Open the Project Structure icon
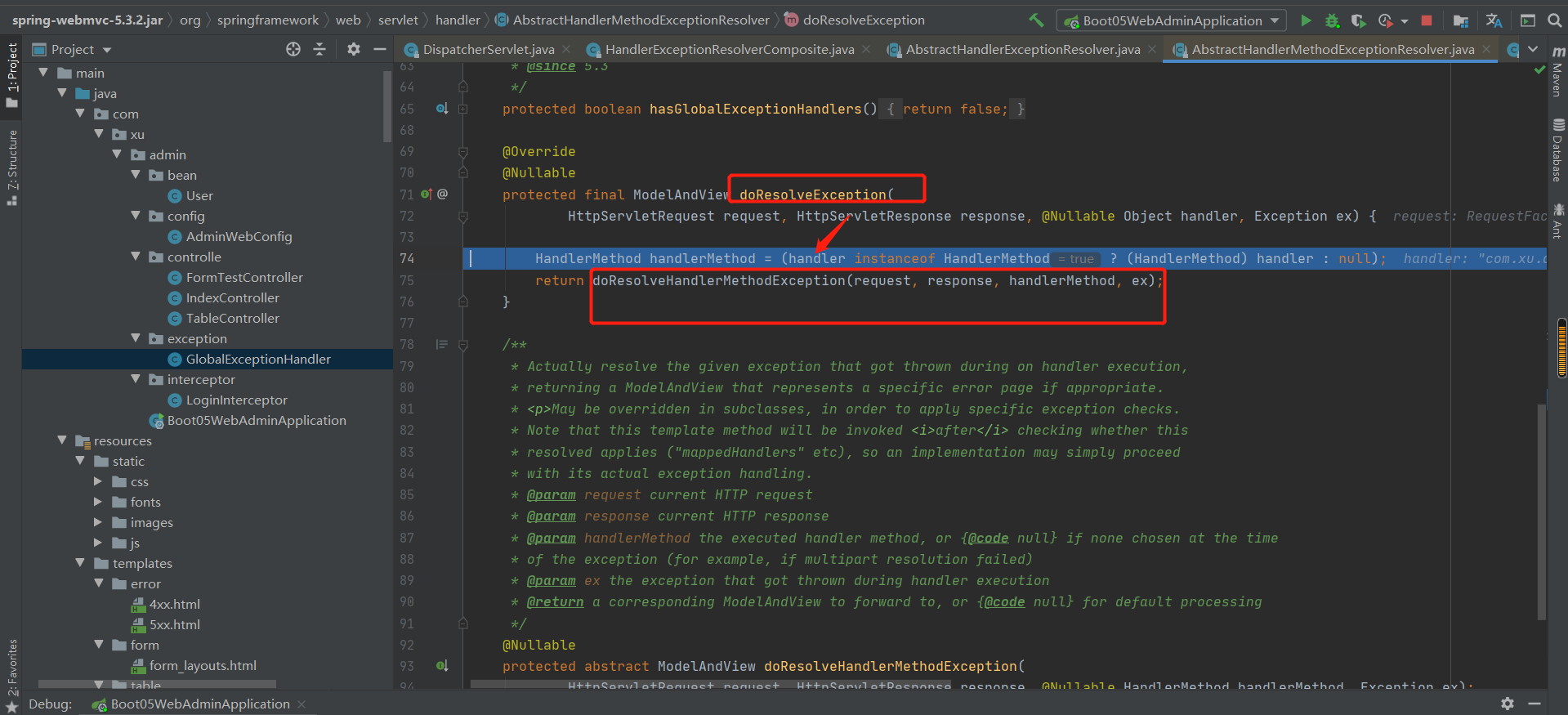1568x715 pixels. click(x=1461, y=20)
